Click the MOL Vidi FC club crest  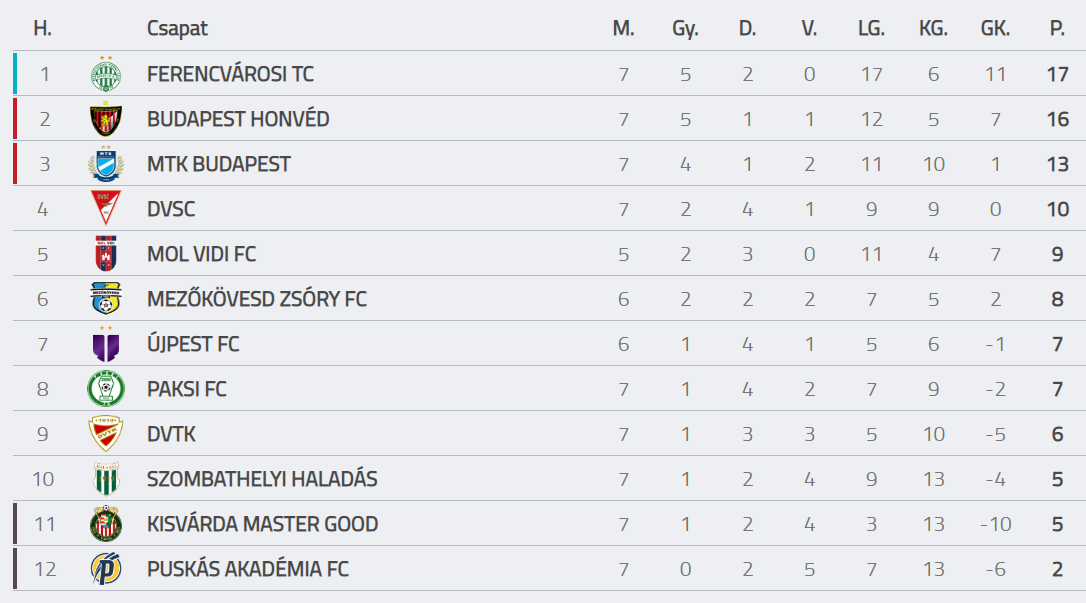[x=106, y=253]
